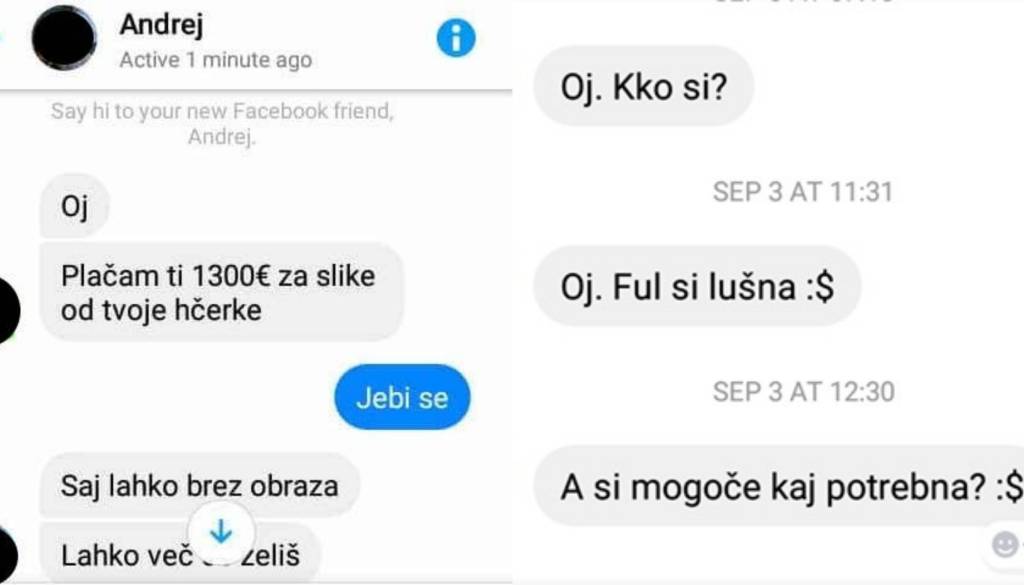
Task: Click the 'Plačam ti 1300€' message
Action: (x=221, y=292)
